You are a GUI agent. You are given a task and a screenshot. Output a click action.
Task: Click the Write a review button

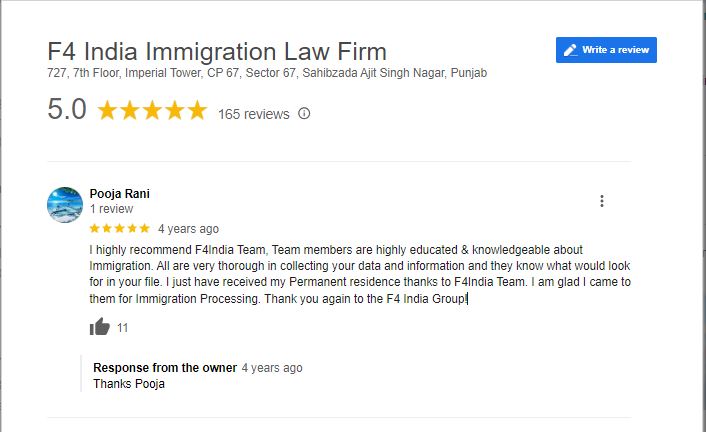click(x=606, y=50)
